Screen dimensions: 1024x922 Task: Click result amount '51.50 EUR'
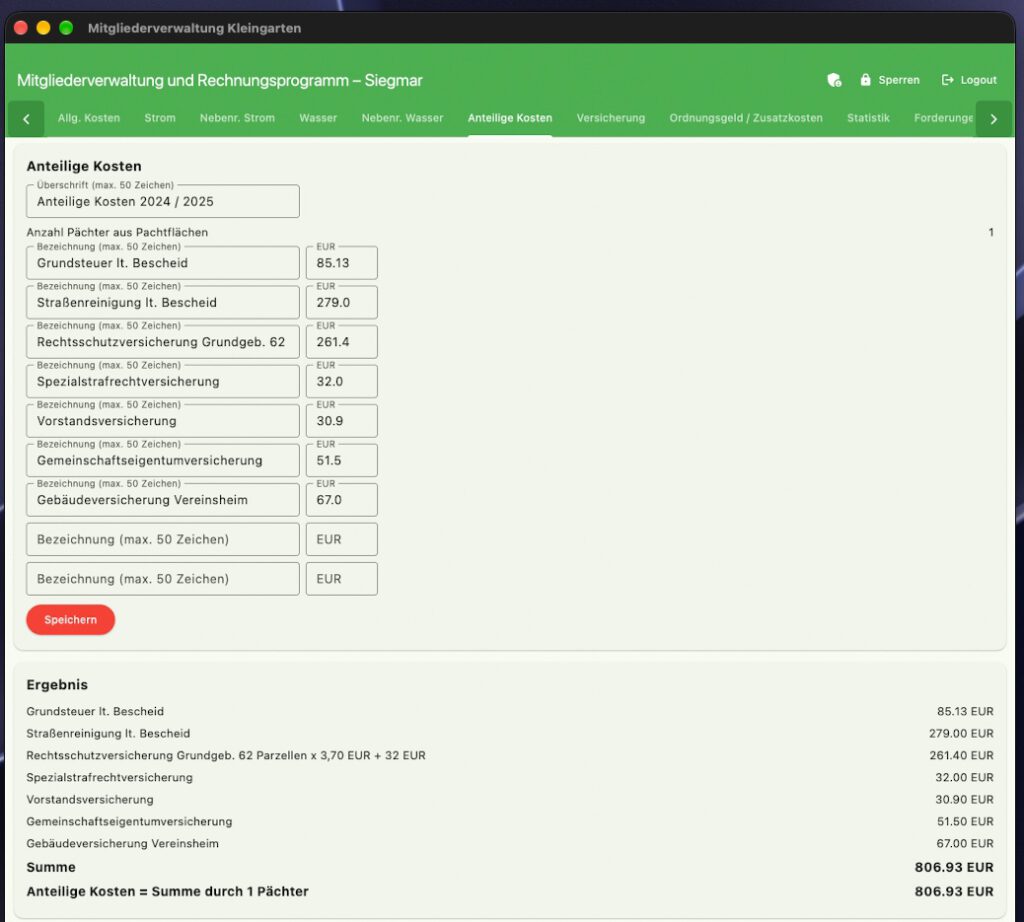[965, 821]
